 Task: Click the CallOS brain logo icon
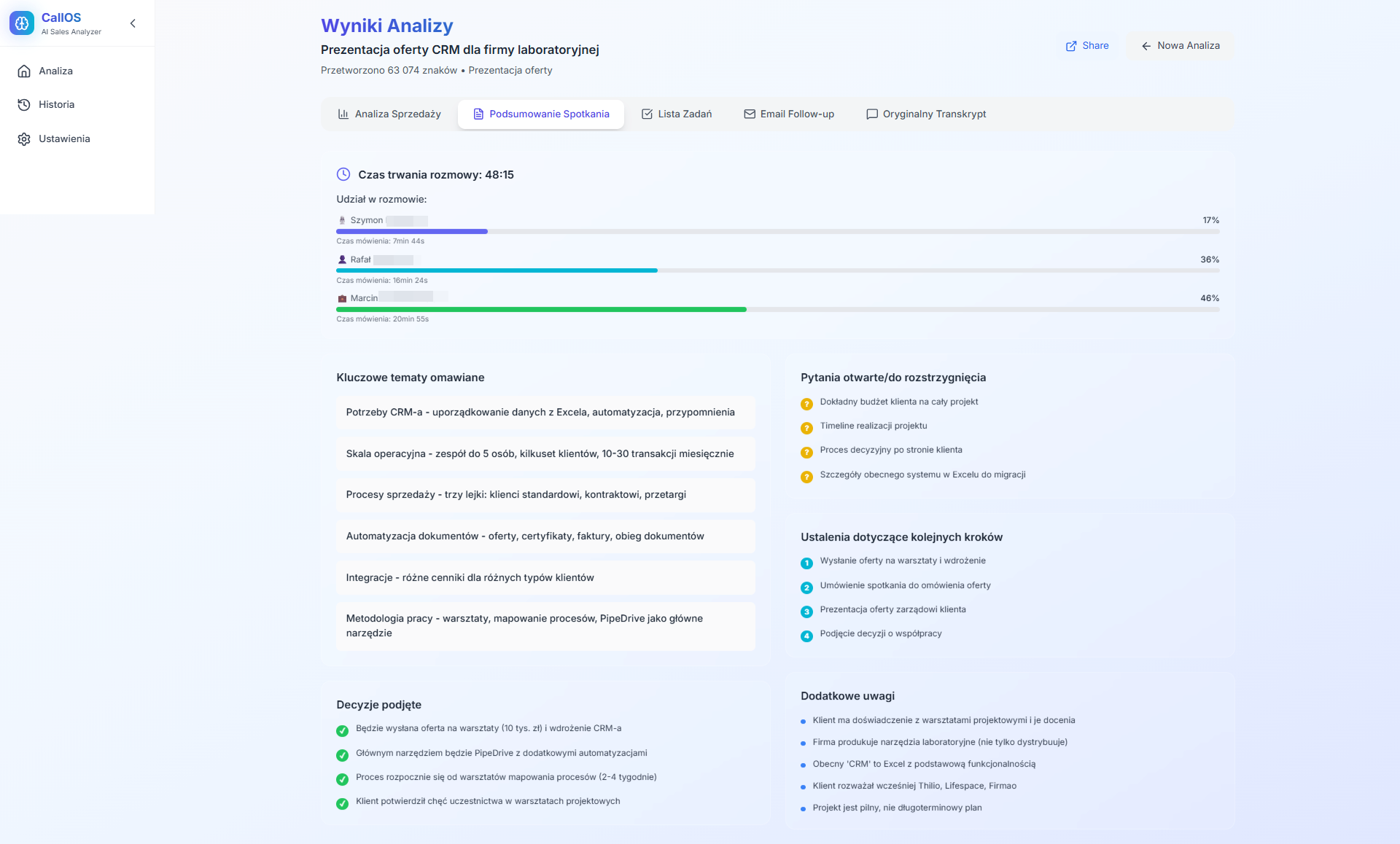(22, 23)
